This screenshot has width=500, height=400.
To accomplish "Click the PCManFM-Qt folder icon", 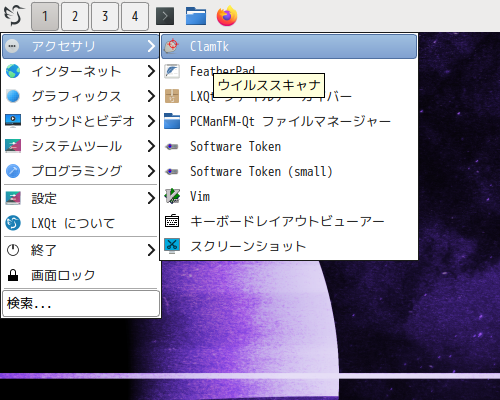I will click(x=172, y=121).
